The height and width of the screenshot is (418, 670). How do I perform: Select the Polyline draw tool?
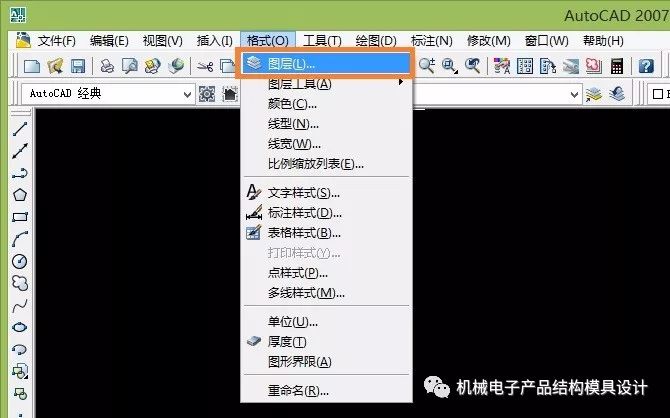[x=20, y=173]
